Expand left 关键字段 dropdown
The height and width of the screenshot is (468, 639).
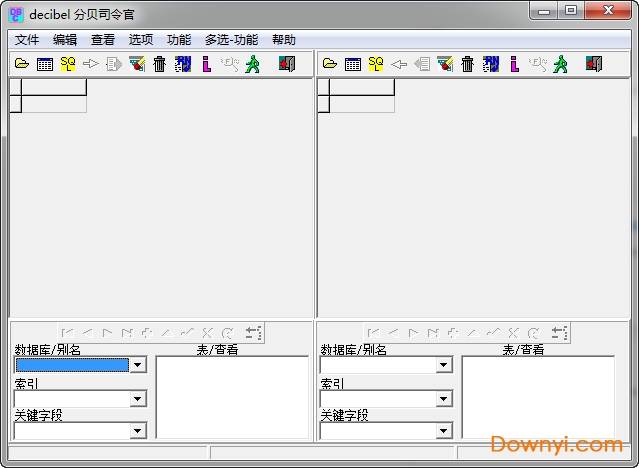click(138, 430)
